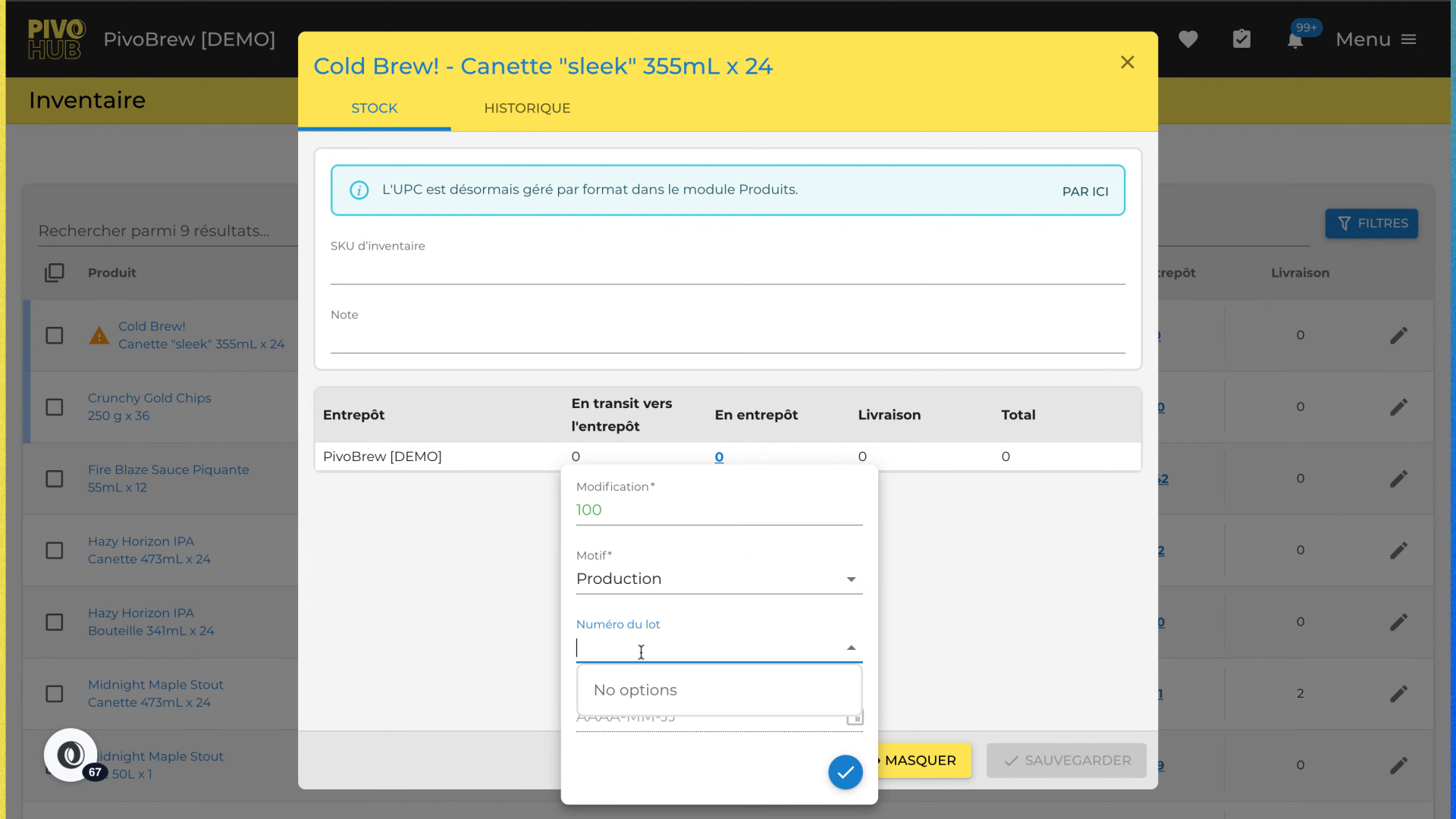Tick the Fire Blaze Sauce Piquante checkbox
The height and width of the screenshot is (819, 1456).
[x=55, y=479]
